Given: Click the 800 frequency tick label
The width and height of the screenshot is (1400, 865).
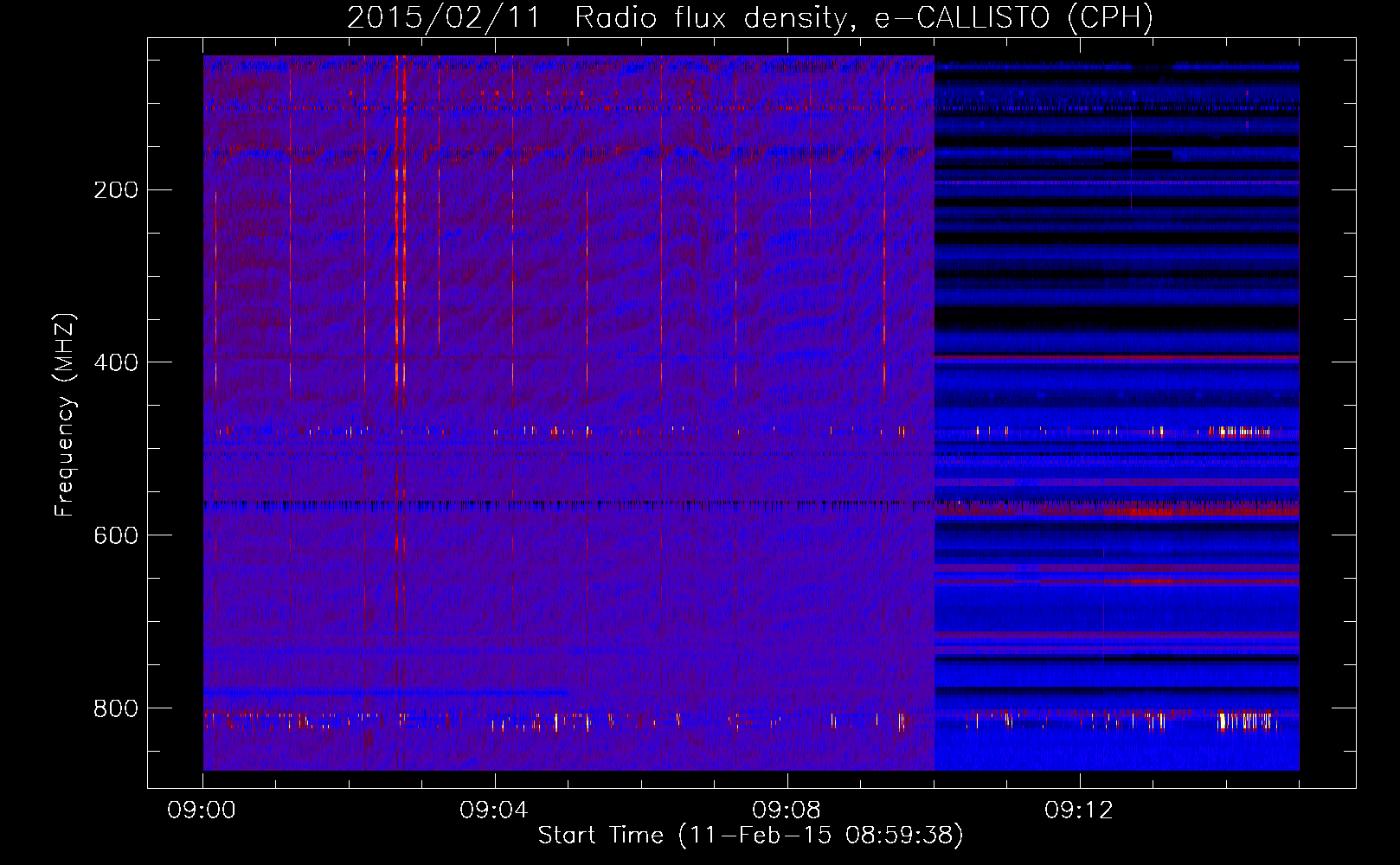Looking at the screenshot, I should (x=115, y=708).
